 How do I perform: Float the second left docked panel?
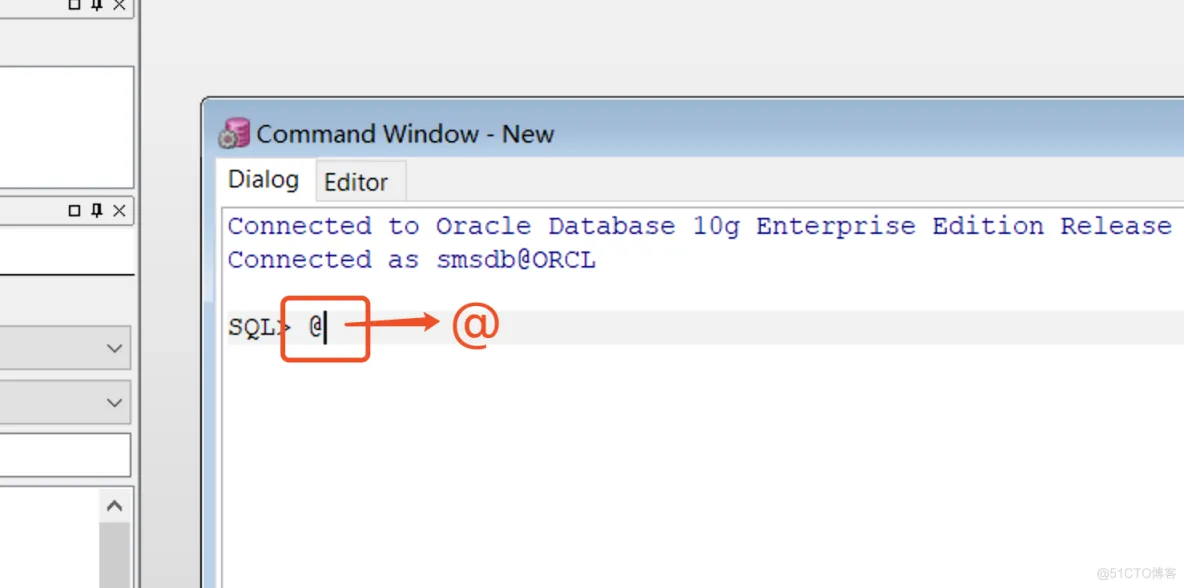[x=75, y=210]
